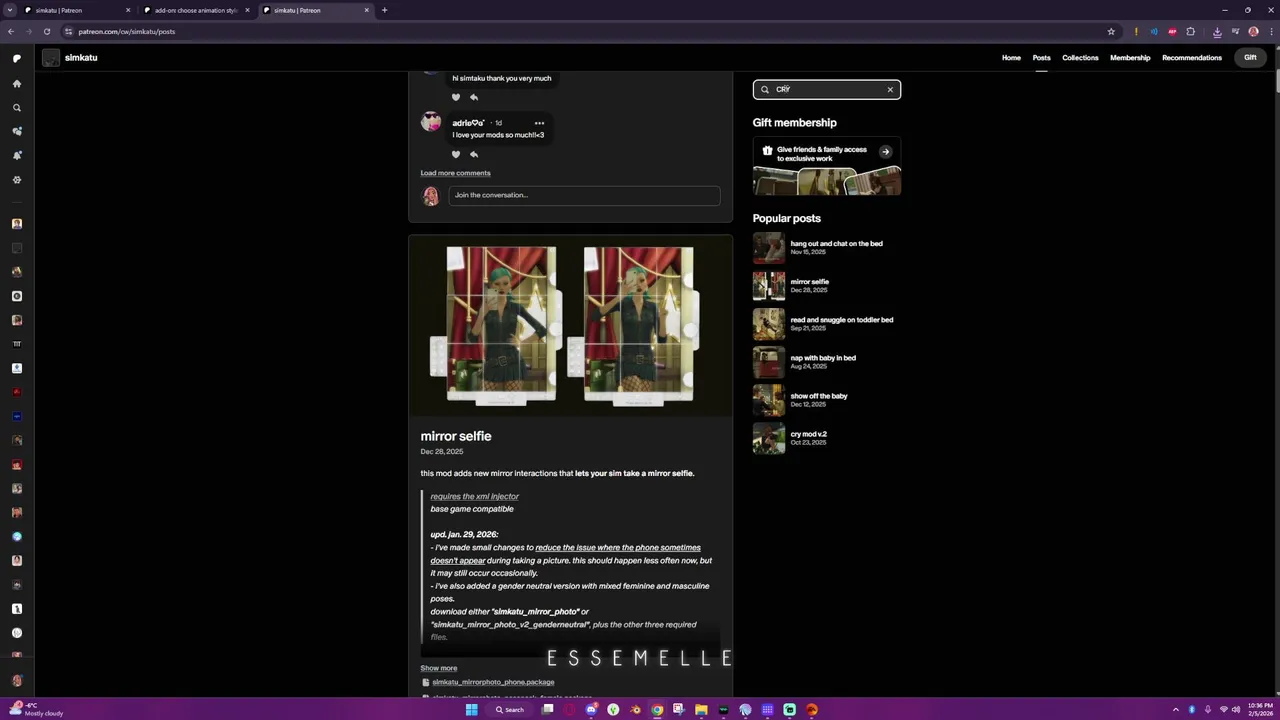The image size is (1280, 720).
Task: Open the settings gear in the sidebar
Action: click(16, 180)
